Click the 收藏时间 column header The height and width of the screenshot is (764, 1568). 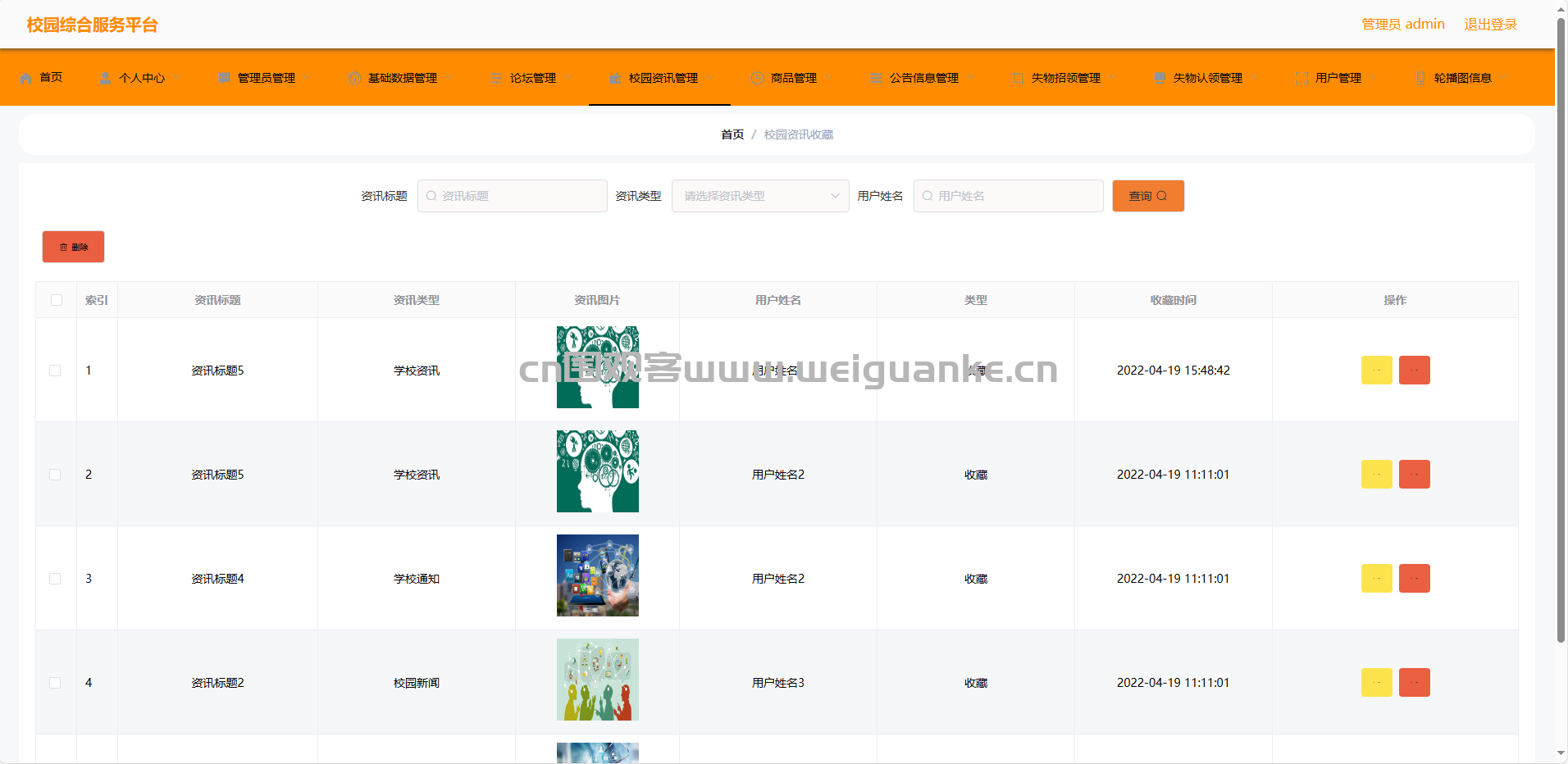1174,300
